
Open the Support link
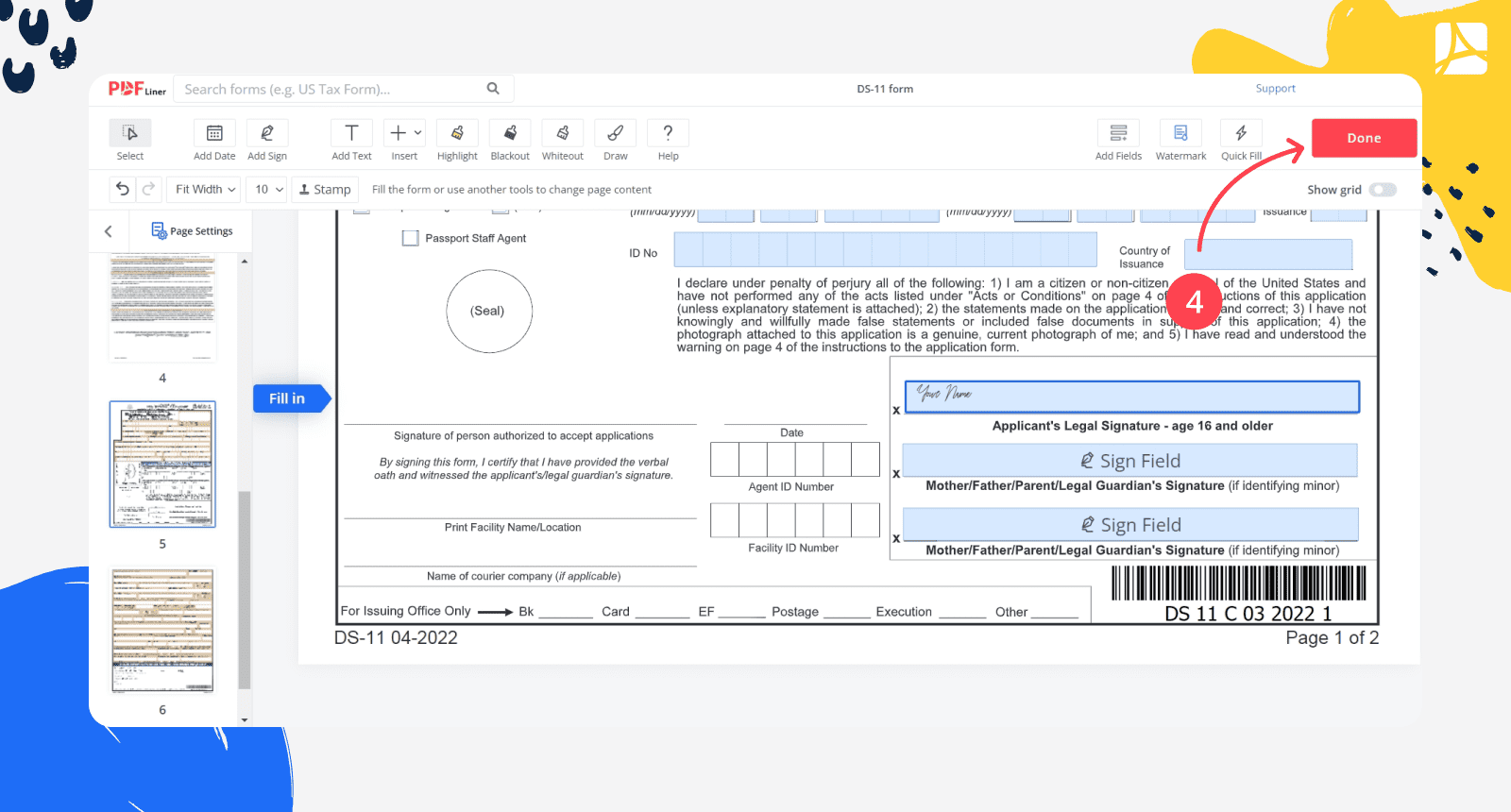[x=1275, y=89]
